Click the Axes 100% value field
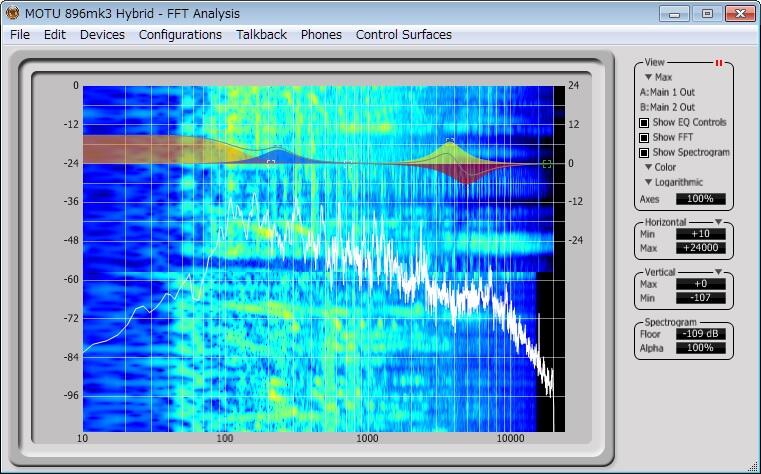The width and height of the screenshot is (761, 474). point(701,199)
